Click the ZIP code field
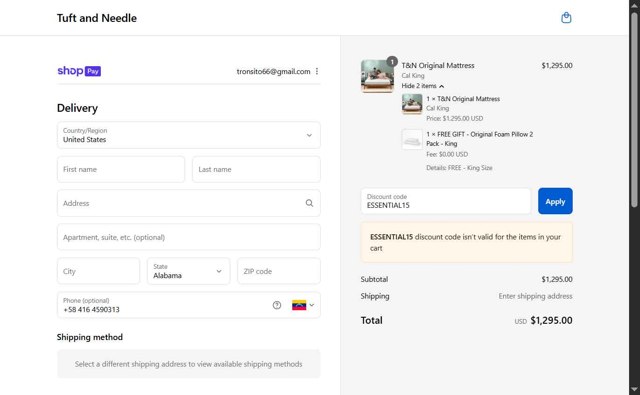Screen dimensions: 640x395 pyautogui.click(x=279, y=271)
